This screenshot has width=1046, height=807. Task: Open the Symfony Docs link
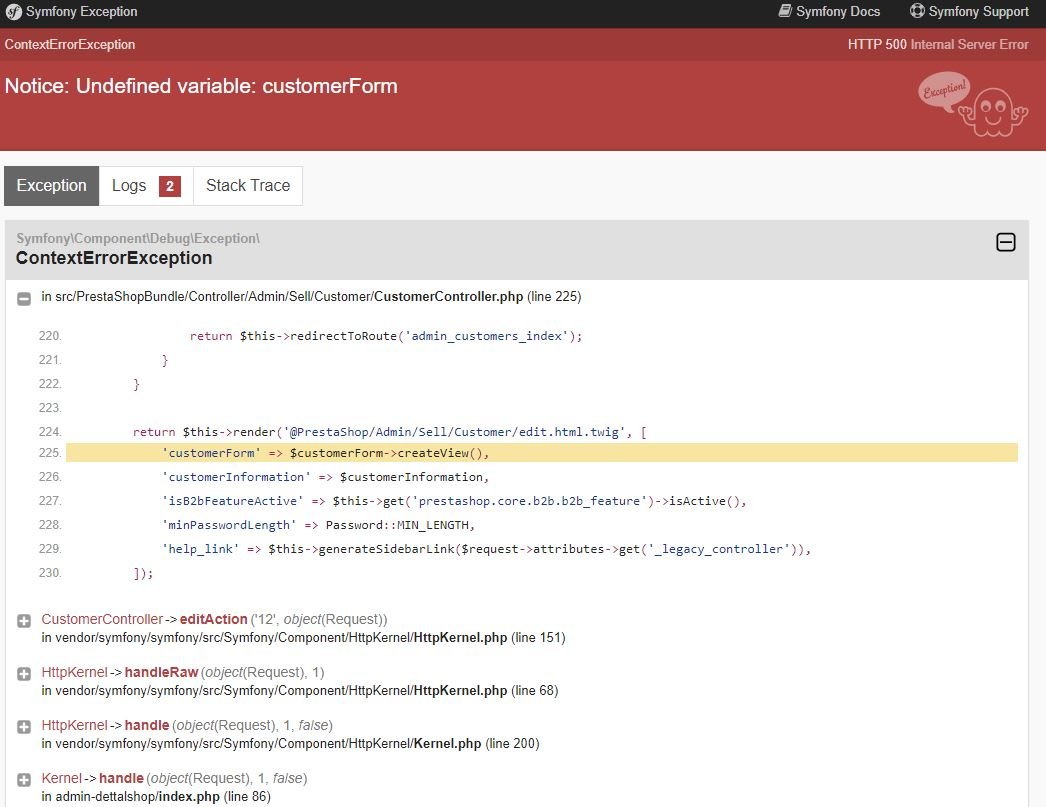click(x=838, y=12)
